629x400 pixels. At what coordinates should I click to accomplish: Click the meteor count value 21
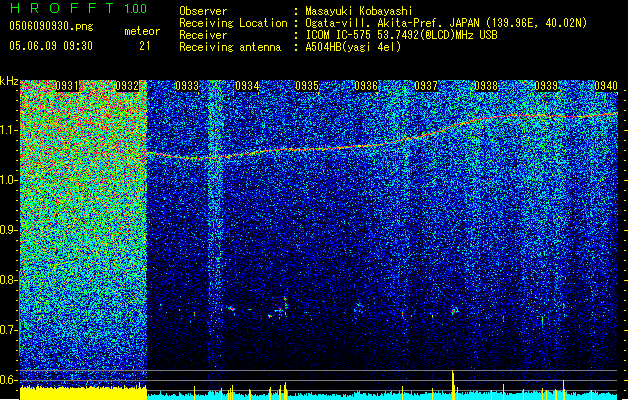coord(145,46)
